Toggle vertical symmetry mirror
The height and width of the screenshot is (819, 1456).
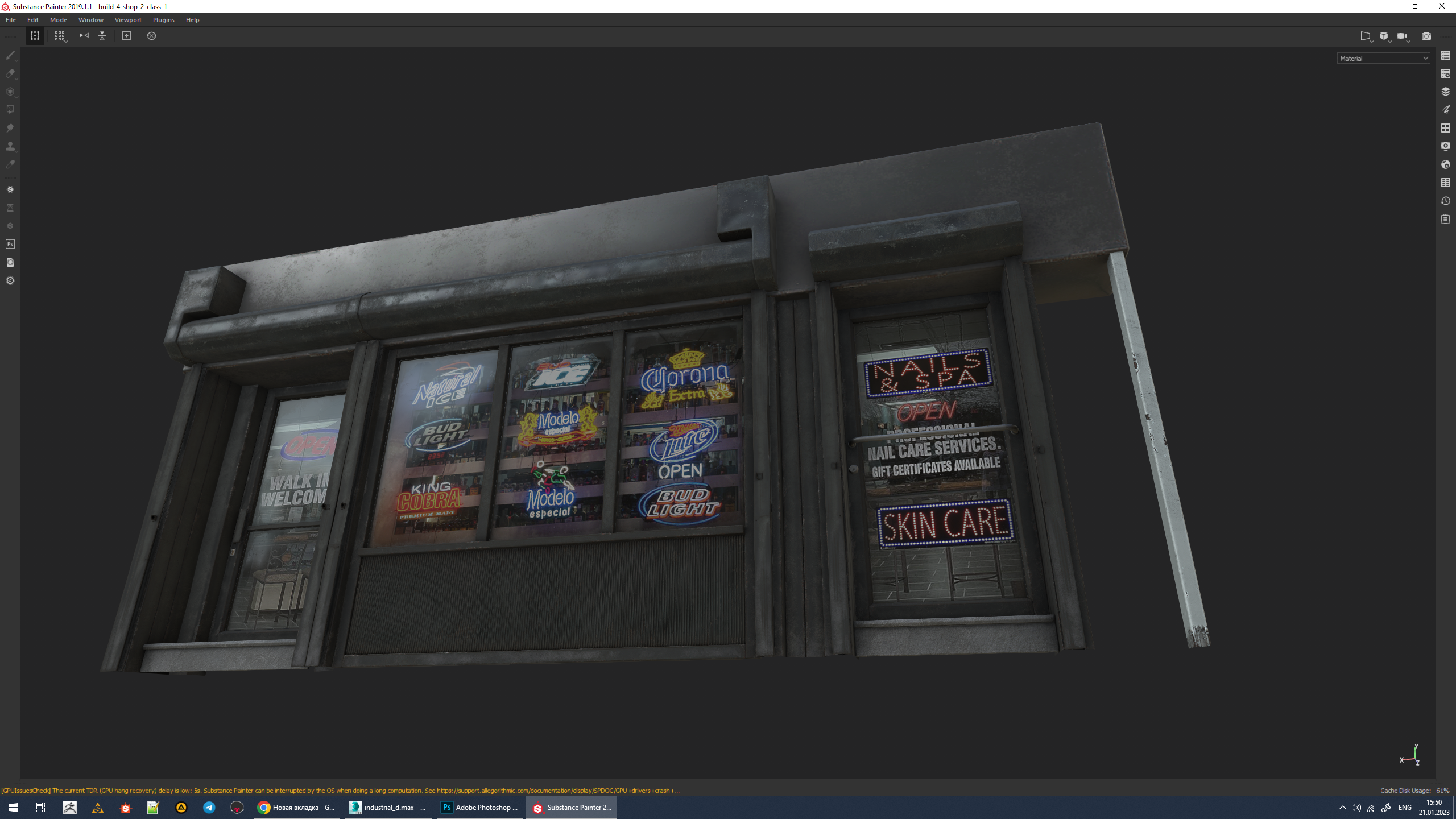tap(102, 36)
